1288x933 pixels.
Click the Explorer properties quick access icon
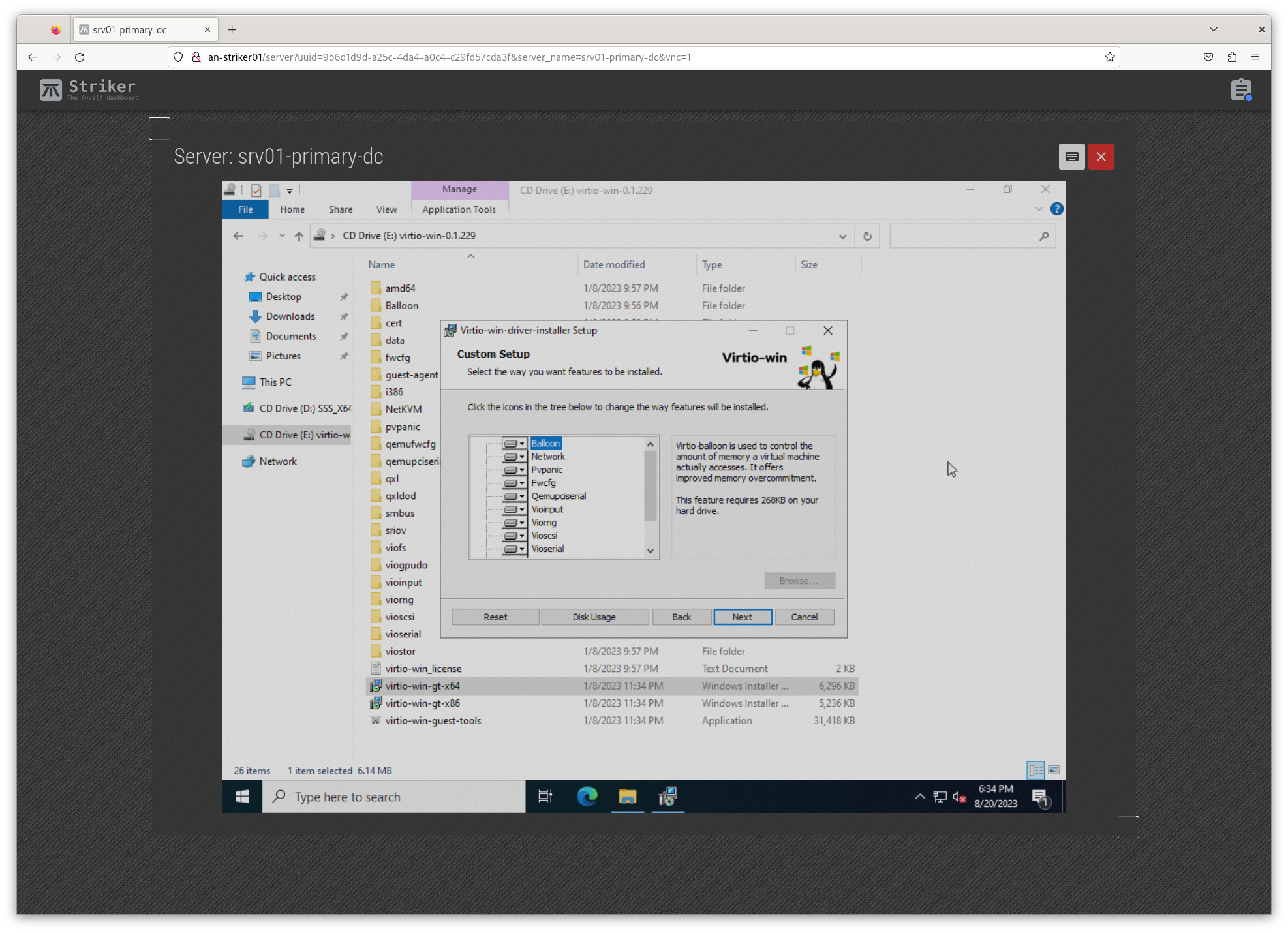[256, 190]
